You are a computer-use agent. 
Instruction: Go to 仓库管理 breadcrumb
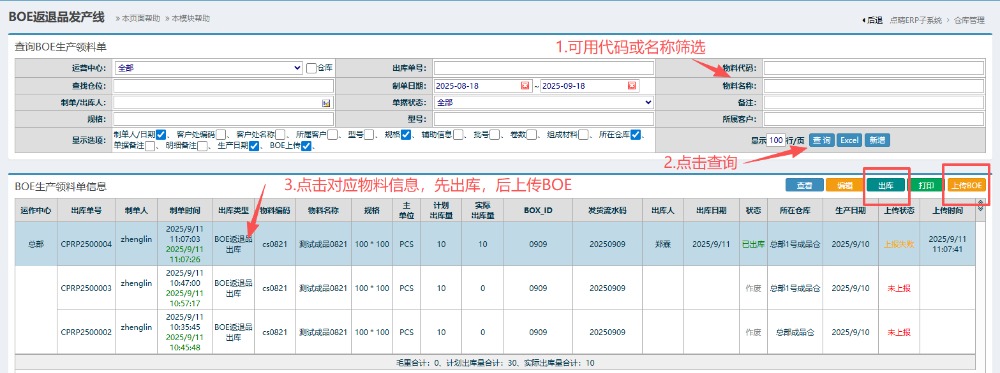coord(969,20)
